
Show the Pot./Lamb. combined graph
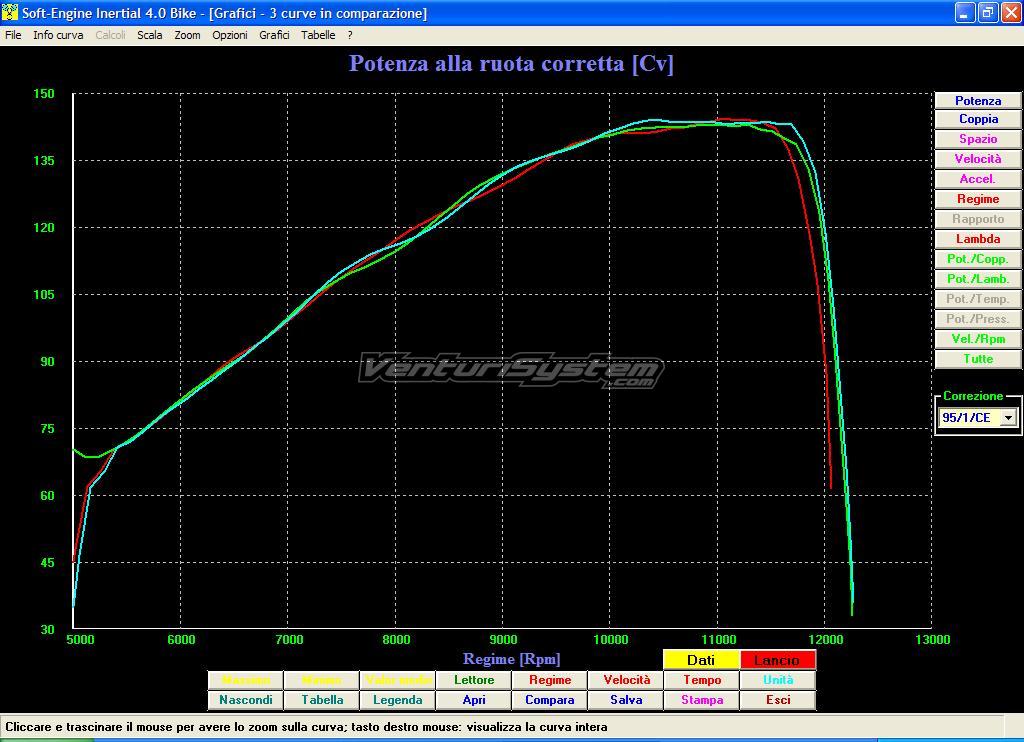[x=978, y=279]
